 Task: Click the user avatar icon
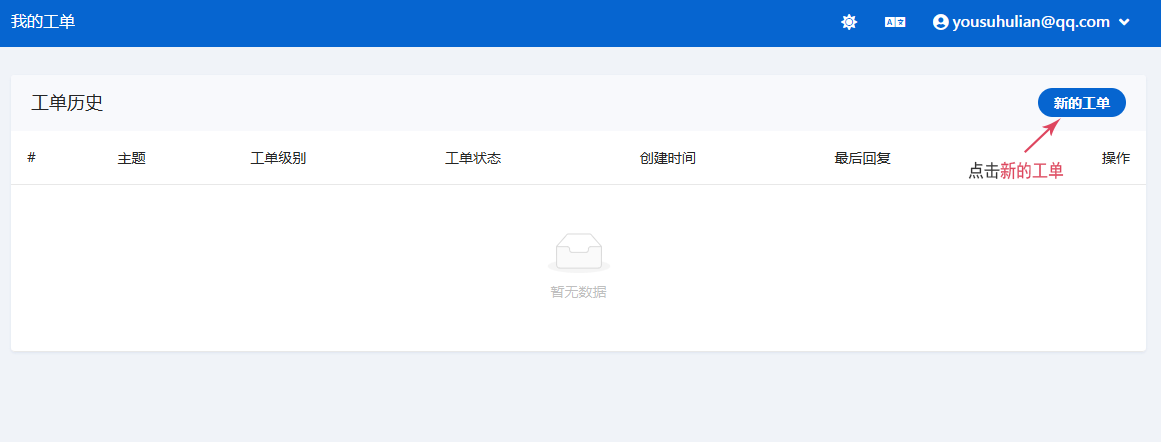click(x=940, y=22)
